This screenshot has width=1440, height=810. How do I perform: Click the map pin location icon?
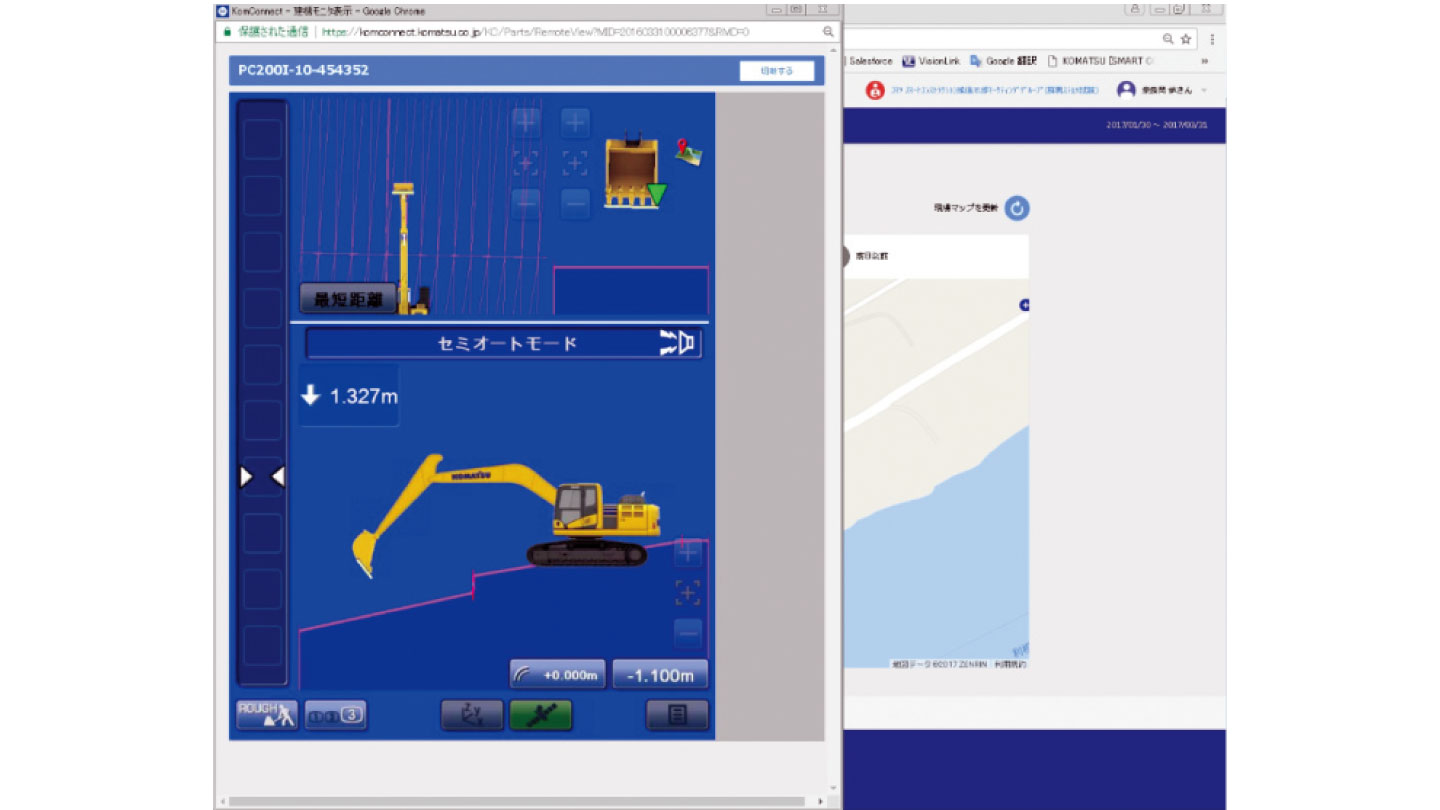[x=688, y=151]
